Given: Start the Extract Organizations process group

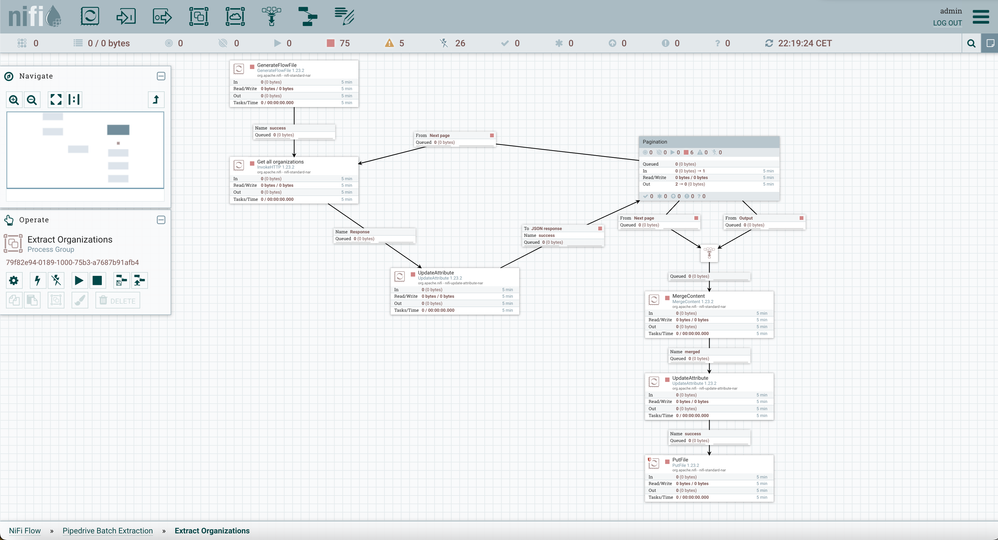Looking at the screenshot, I should pyautogui.click(x=79, y=281).
